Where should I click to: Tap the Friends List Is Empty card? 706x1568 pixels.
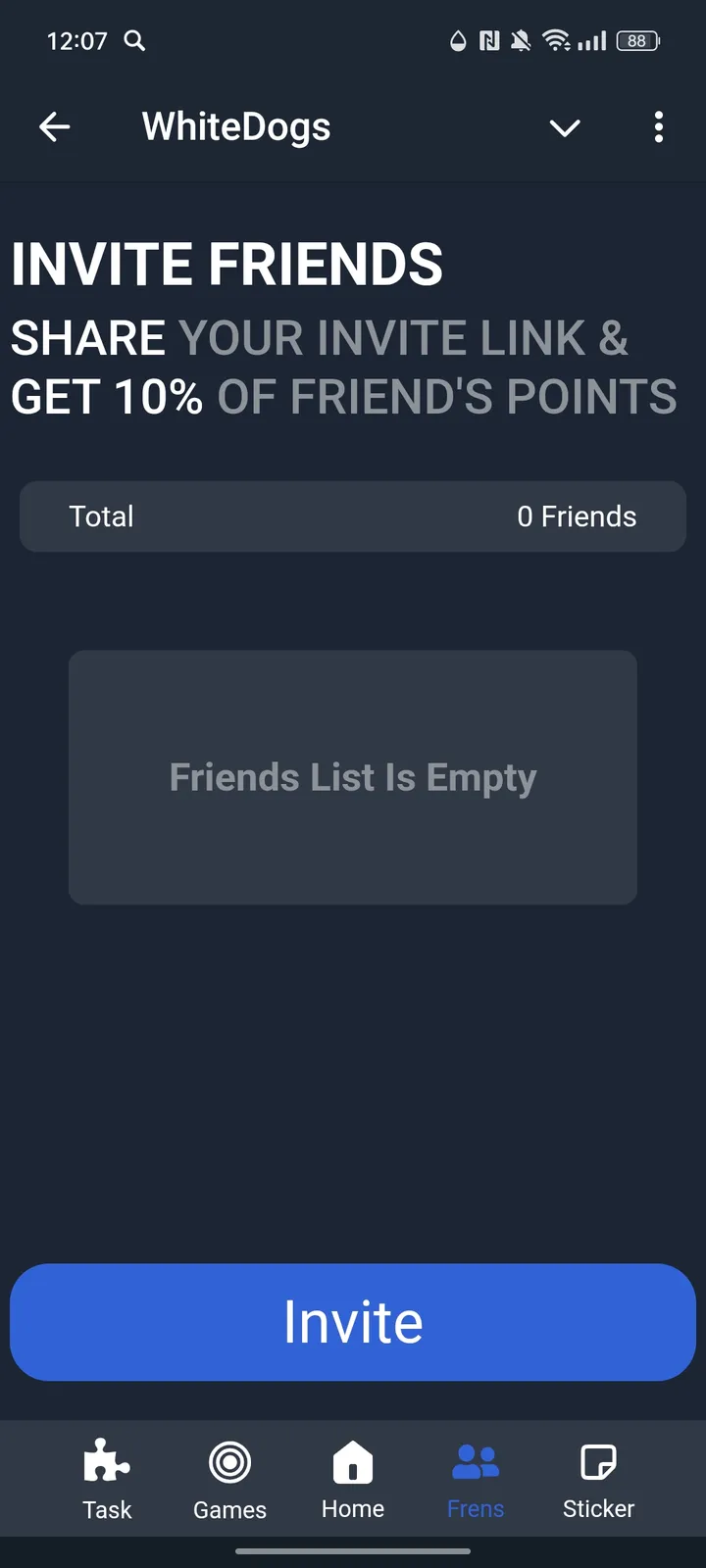pos(353,777)
